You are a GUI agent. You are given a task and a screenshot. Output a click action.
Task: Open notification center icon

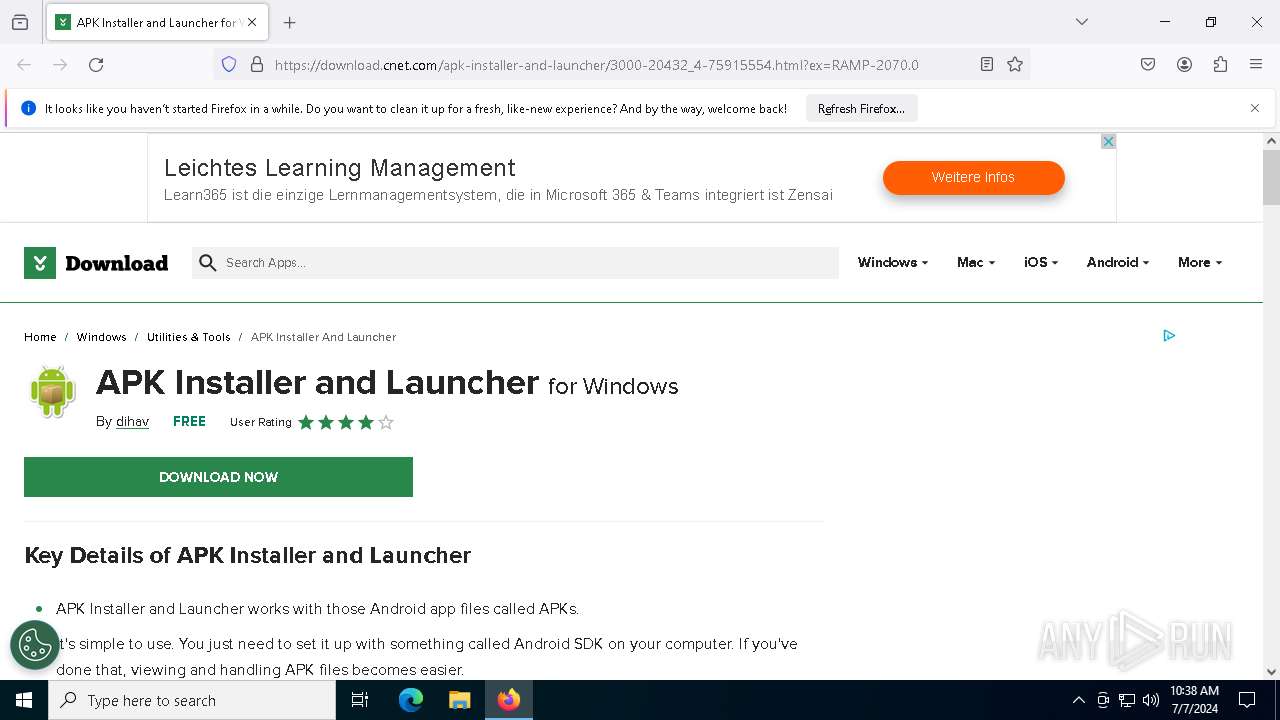[x=1247, y=700]
